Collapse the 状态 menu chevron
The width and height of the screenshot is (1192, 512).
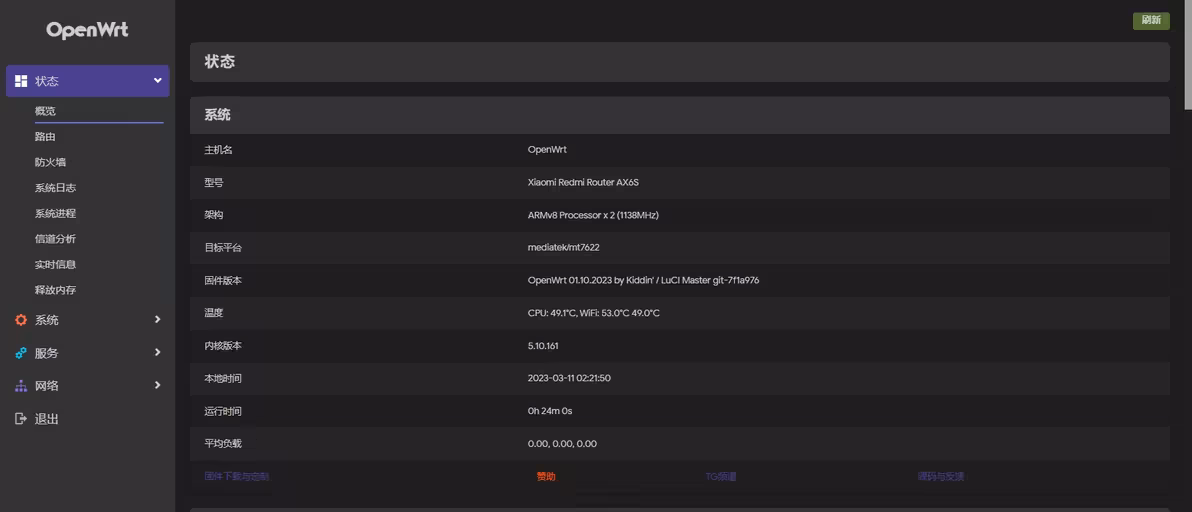(157, 81)
